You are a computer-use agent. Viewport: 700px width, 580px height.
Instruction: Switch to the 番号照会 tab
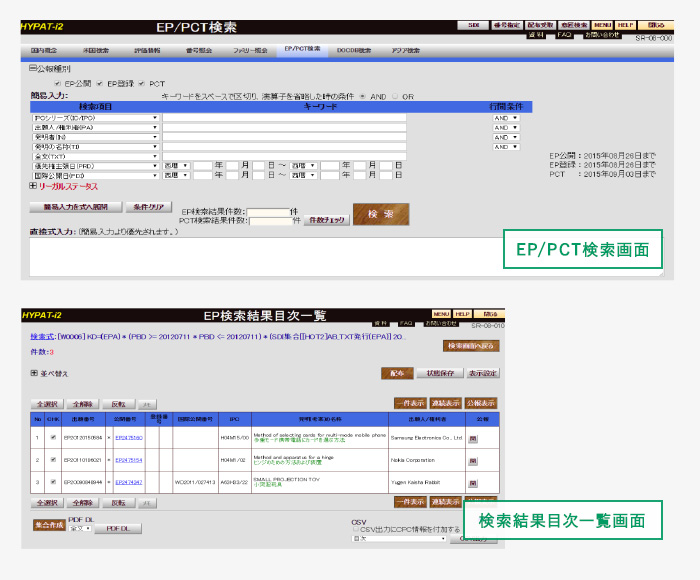pos(199,50)
